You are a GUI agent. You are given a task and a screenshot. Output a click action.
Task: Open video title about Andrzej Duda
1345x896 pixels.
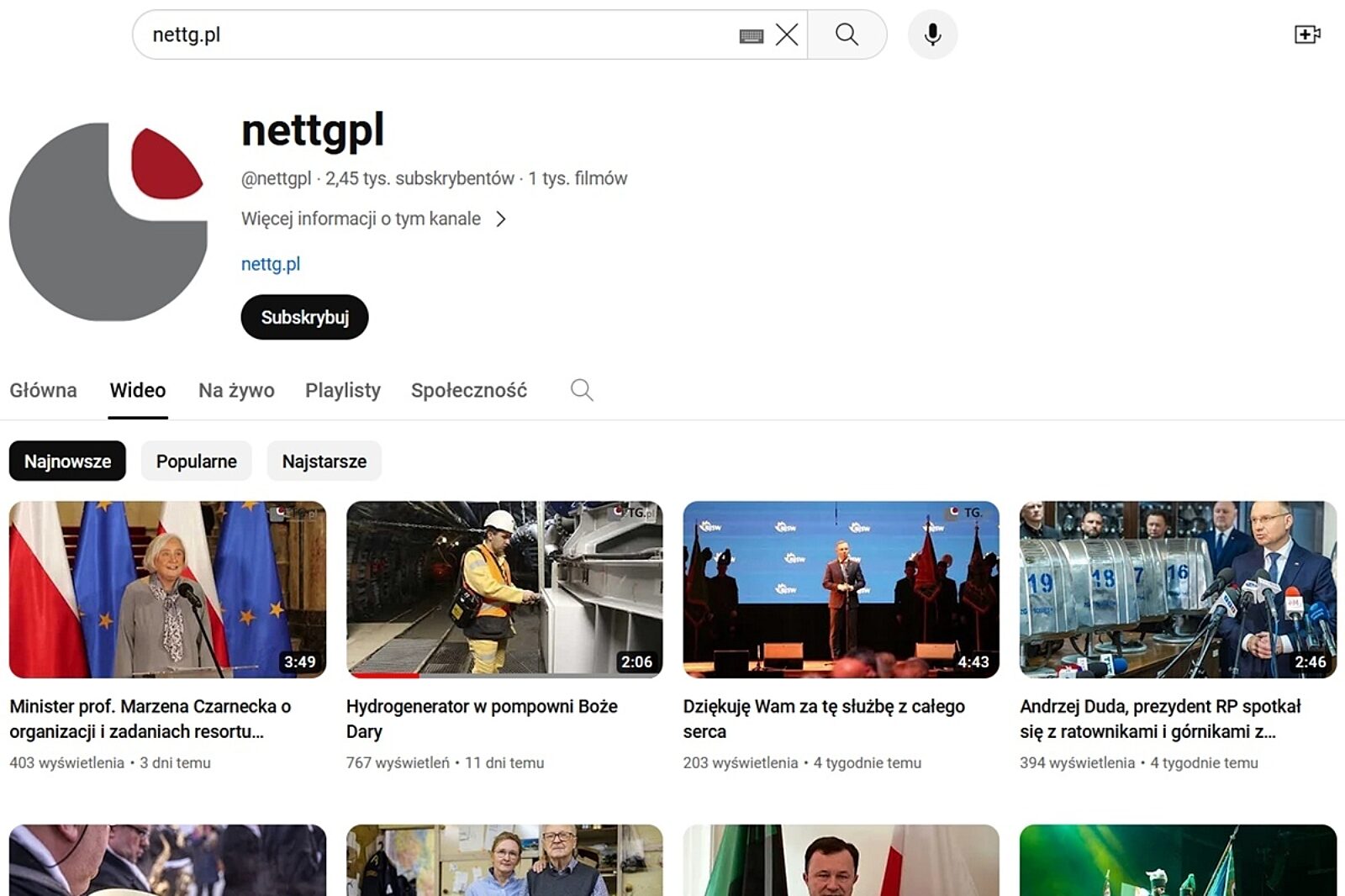click(x=1159, y=719)
